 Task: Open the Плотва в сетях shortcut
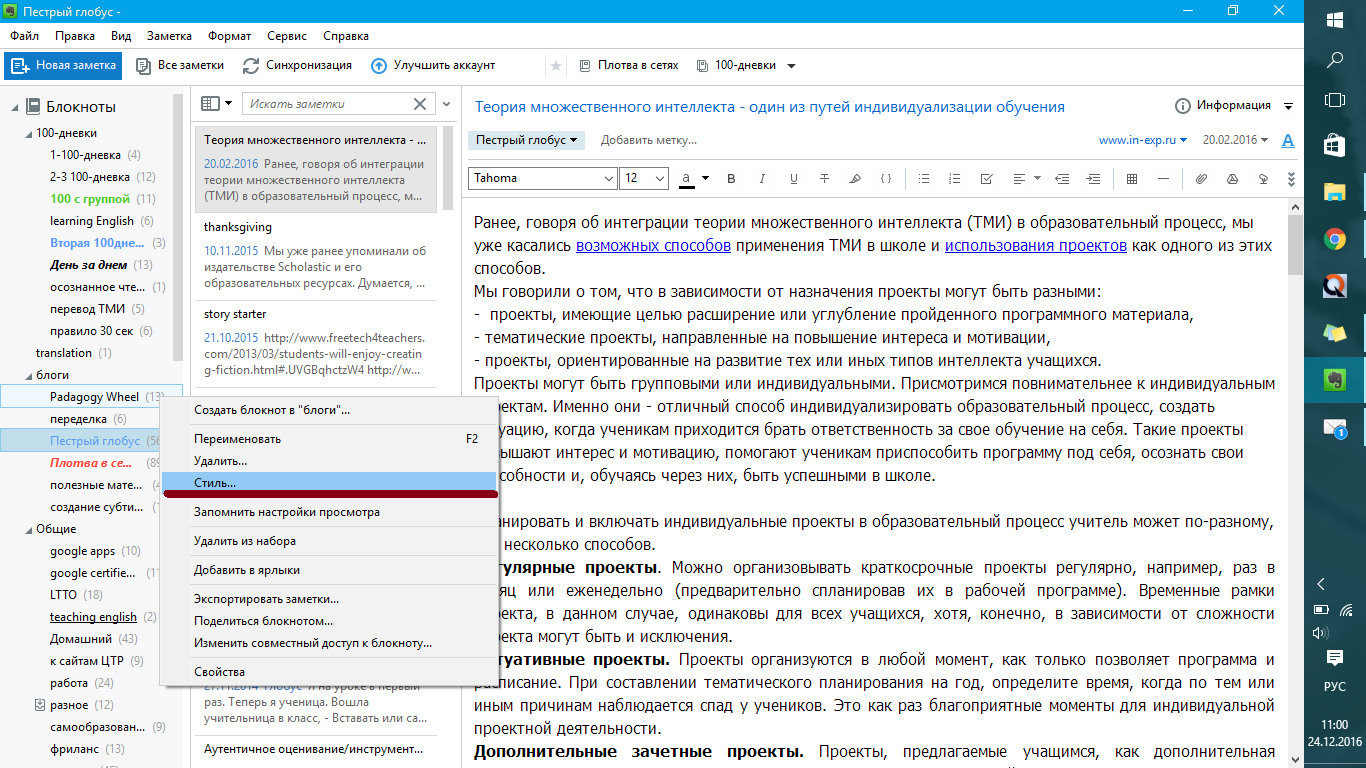pyautogui.click(x=629, y=66)
